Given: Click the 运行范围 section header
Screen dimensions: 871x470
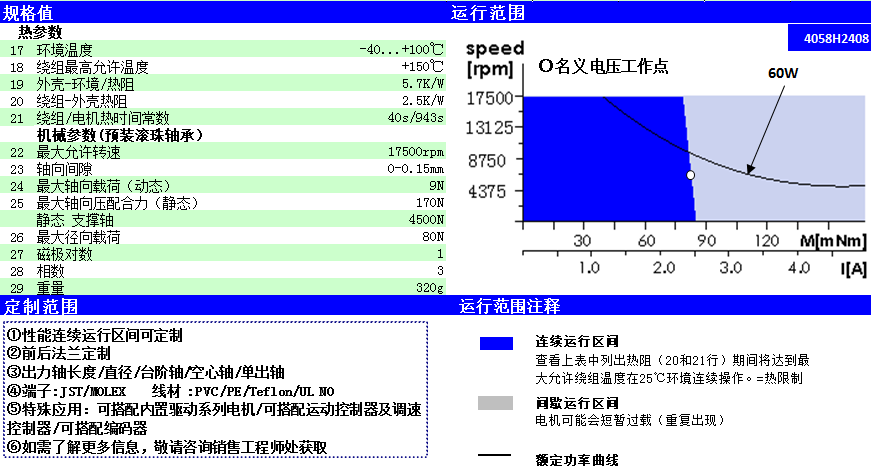Looking at the screenshot, I should point(487,13).
